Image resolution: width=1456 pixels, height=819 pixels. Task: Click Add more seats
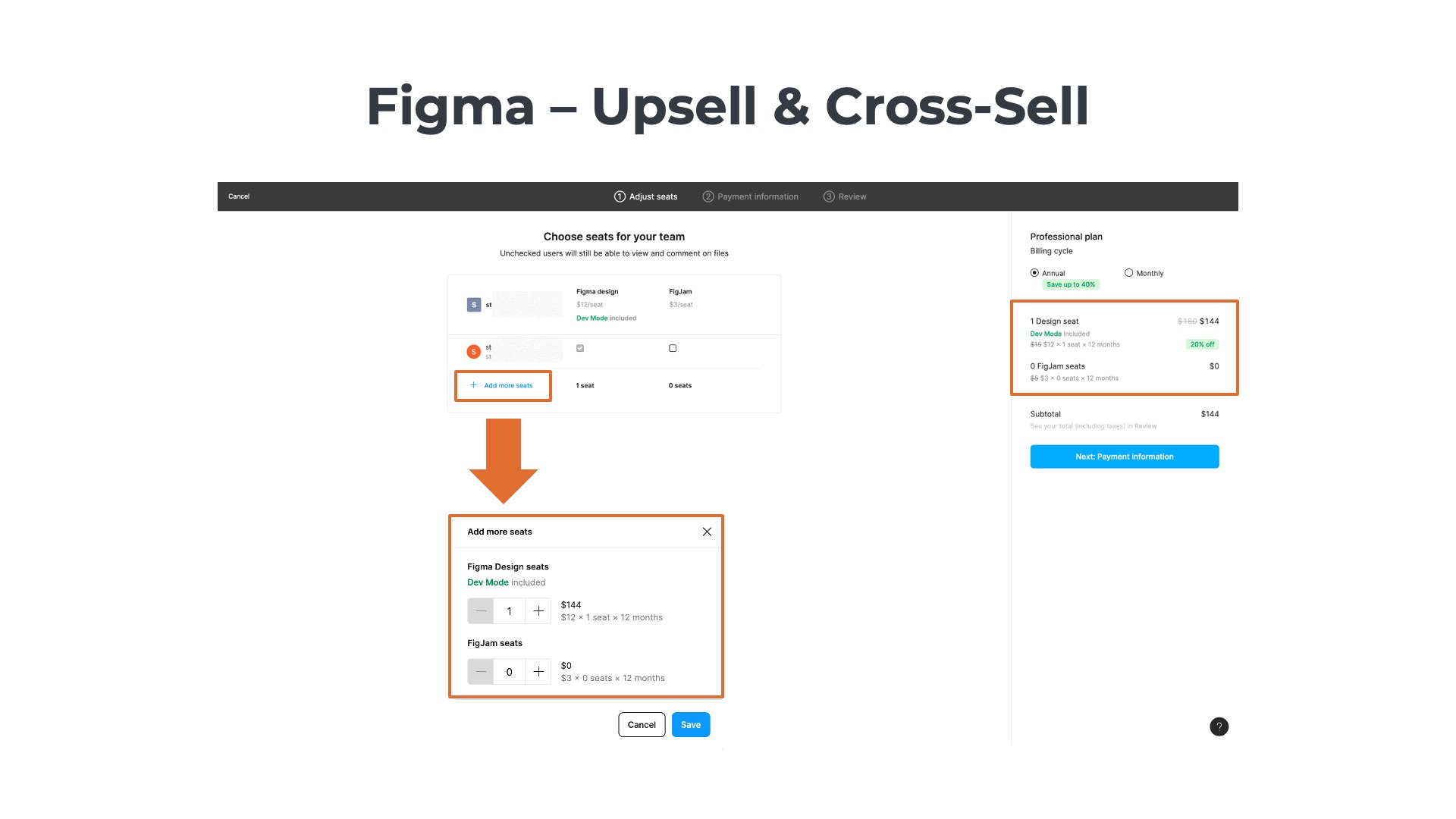[x=503, y=385]
